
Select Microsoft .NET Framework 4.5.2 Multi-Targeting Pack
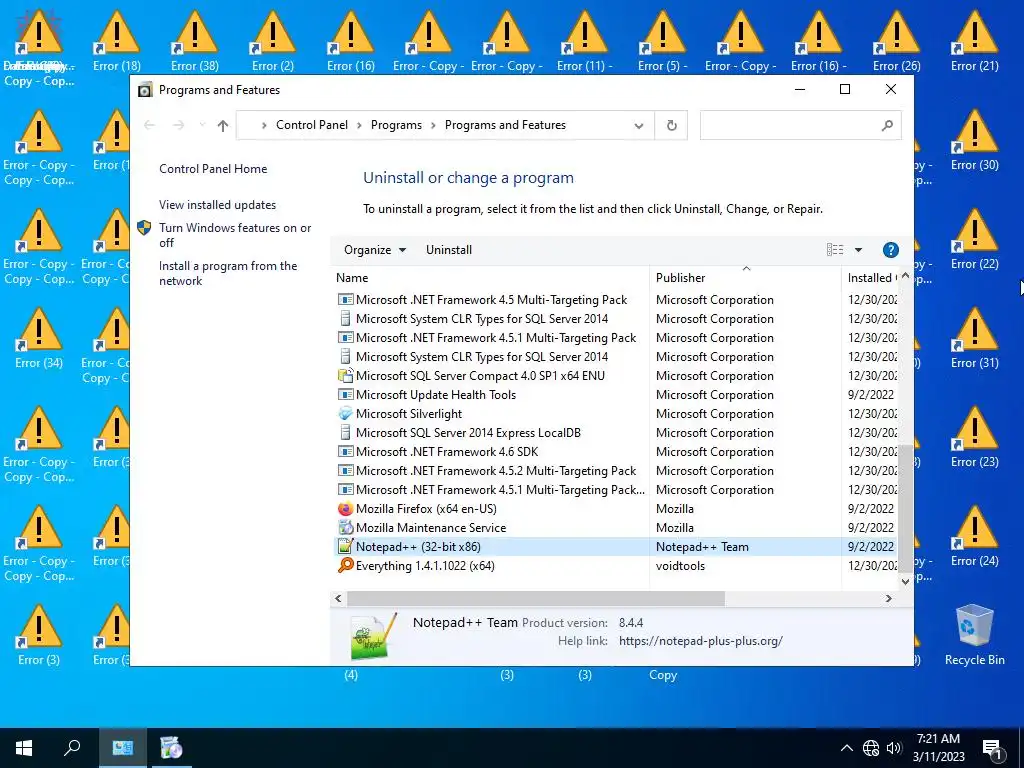615,471
